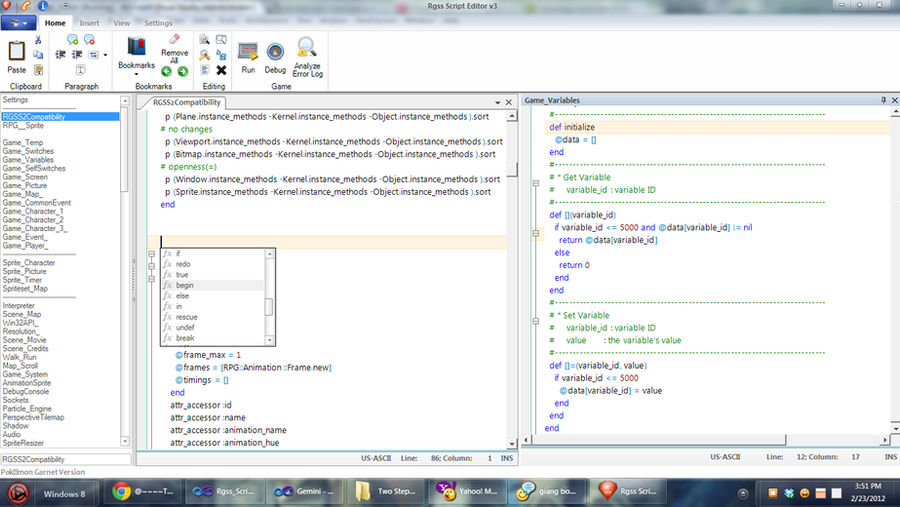This screenshot has width=900, height=507.
Task: Open the Settings ribbon tab
Action: click(158, 23)
